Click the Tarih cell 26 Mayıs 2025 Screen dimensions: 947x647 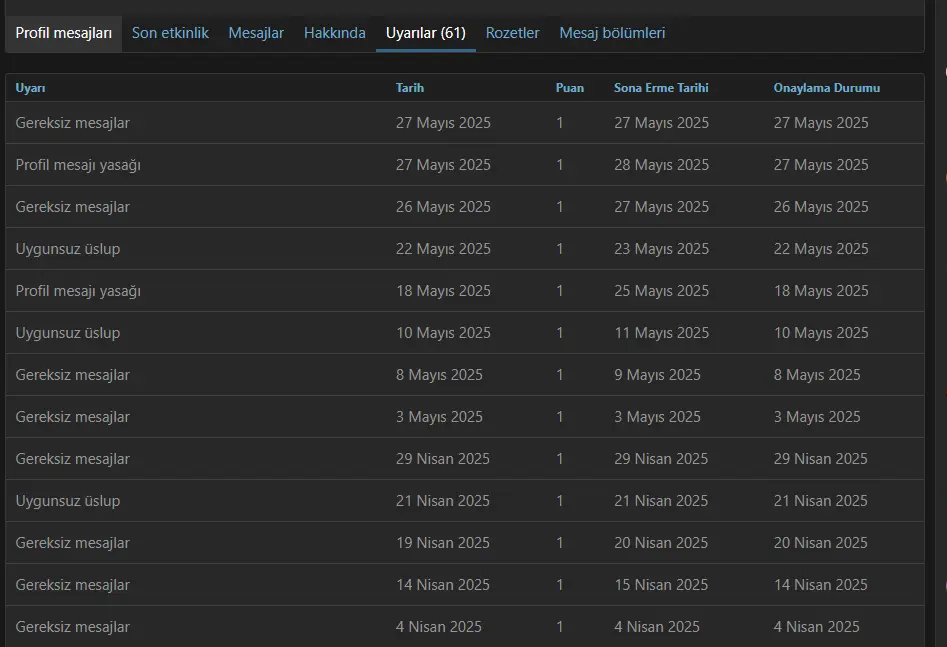pos(443,207)
